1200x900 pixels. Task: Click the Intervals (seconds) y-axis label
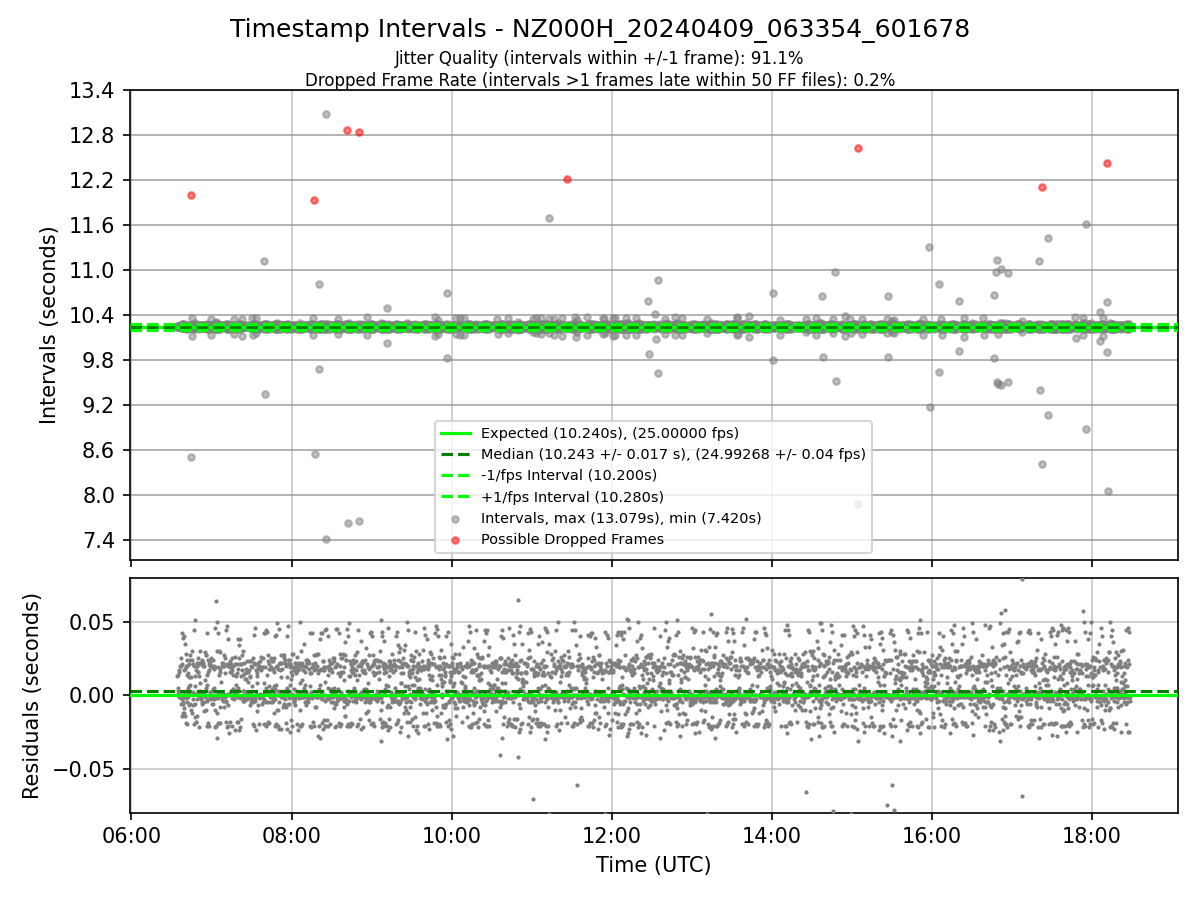tap(48, 325)
